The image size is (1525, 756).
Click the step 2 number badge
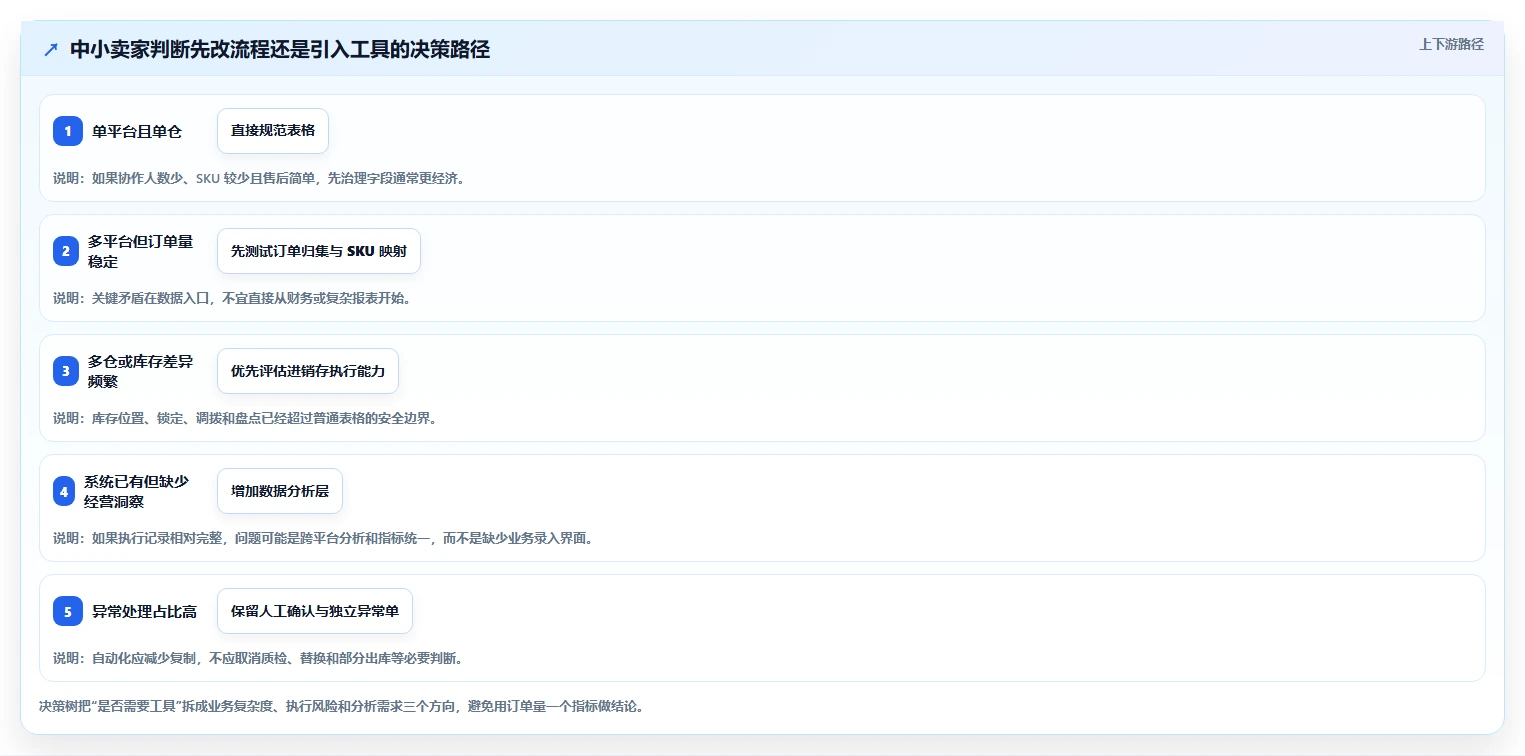pos(66,251)
